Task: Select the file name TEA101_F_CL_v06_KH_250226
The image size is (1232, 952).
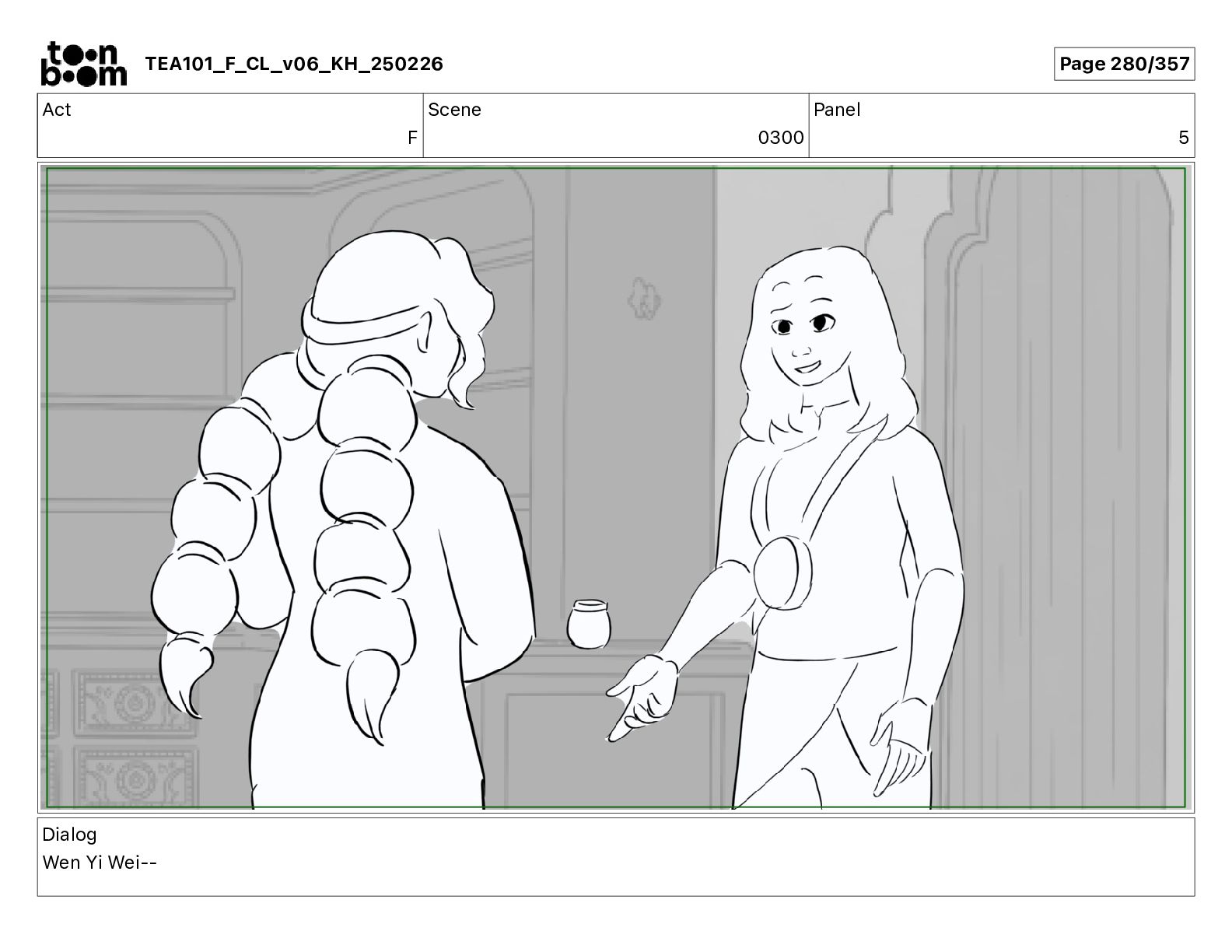Action: [294, 64]
